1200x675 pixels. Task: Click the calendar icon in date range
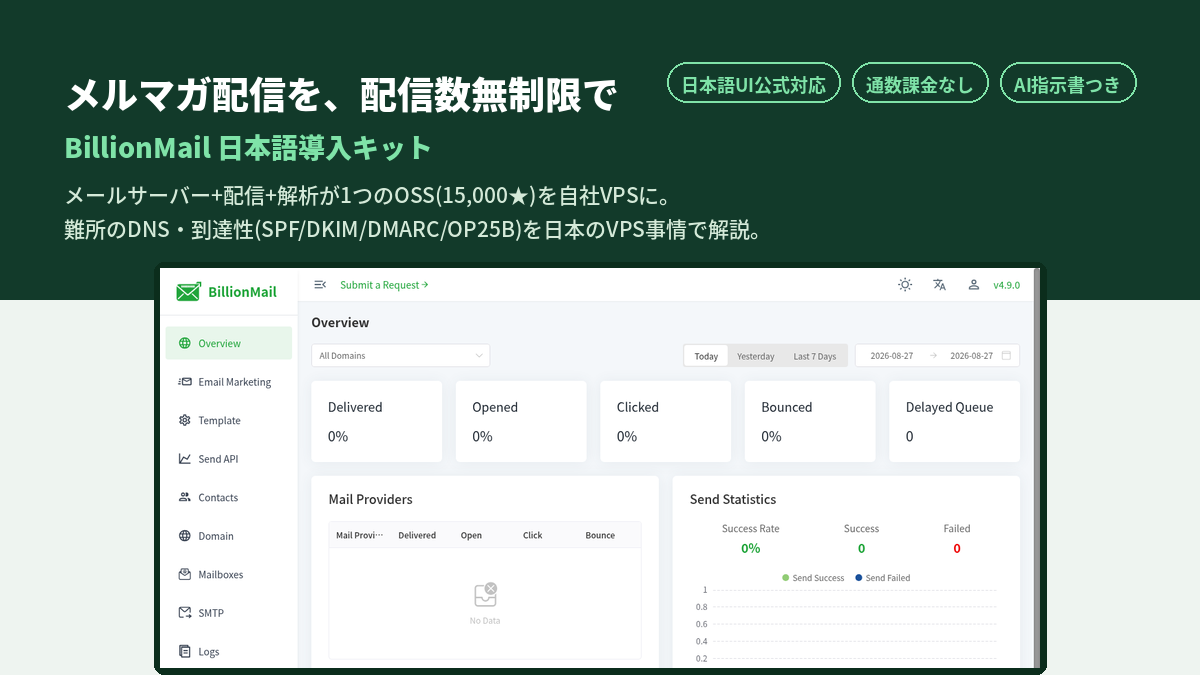[1006, 356]
